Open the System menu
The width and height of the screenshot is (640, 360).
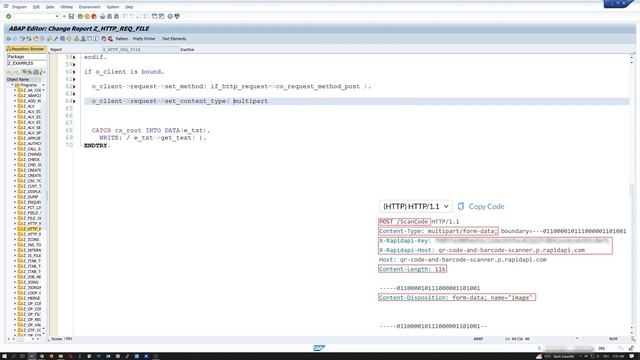pos(113,7)
